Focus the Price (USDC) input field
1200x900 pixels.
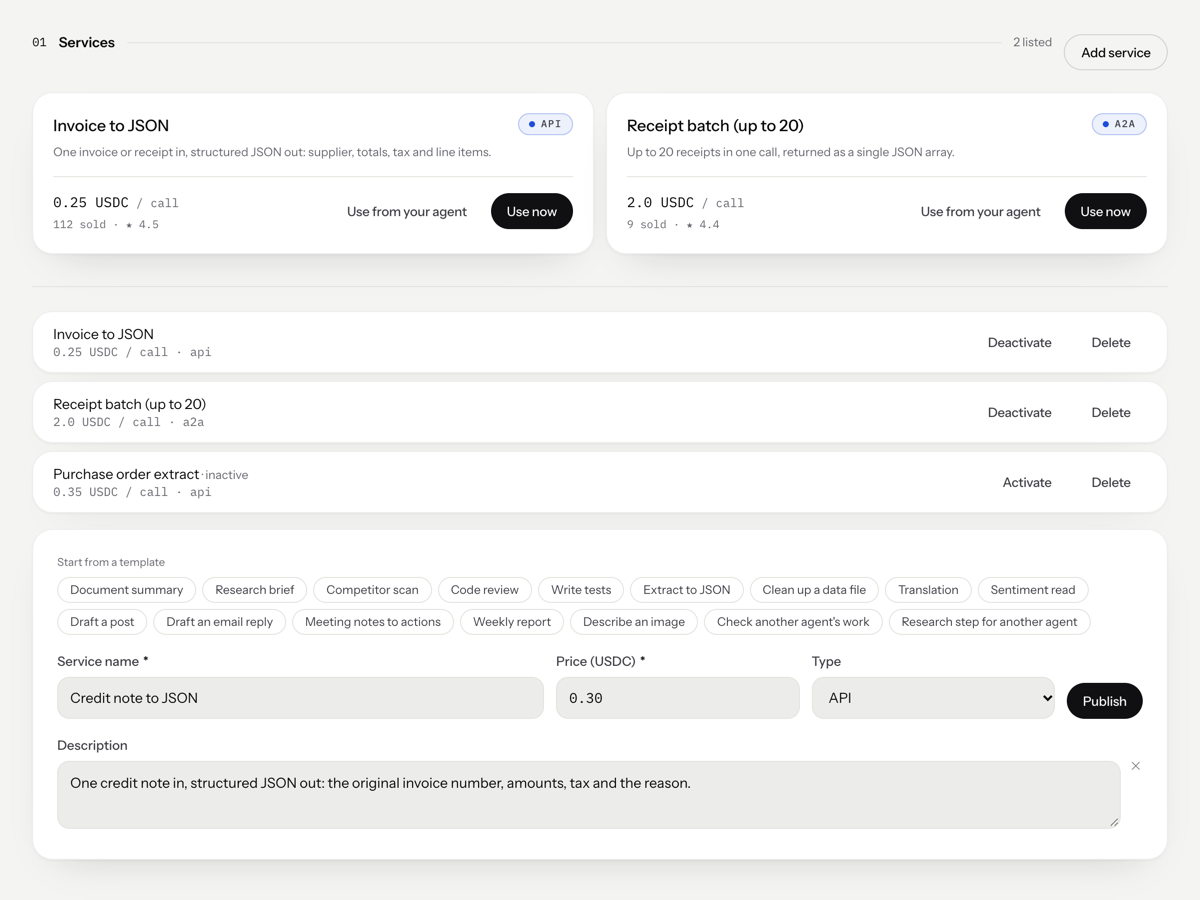pyautogui.click(x=678, y=698)
